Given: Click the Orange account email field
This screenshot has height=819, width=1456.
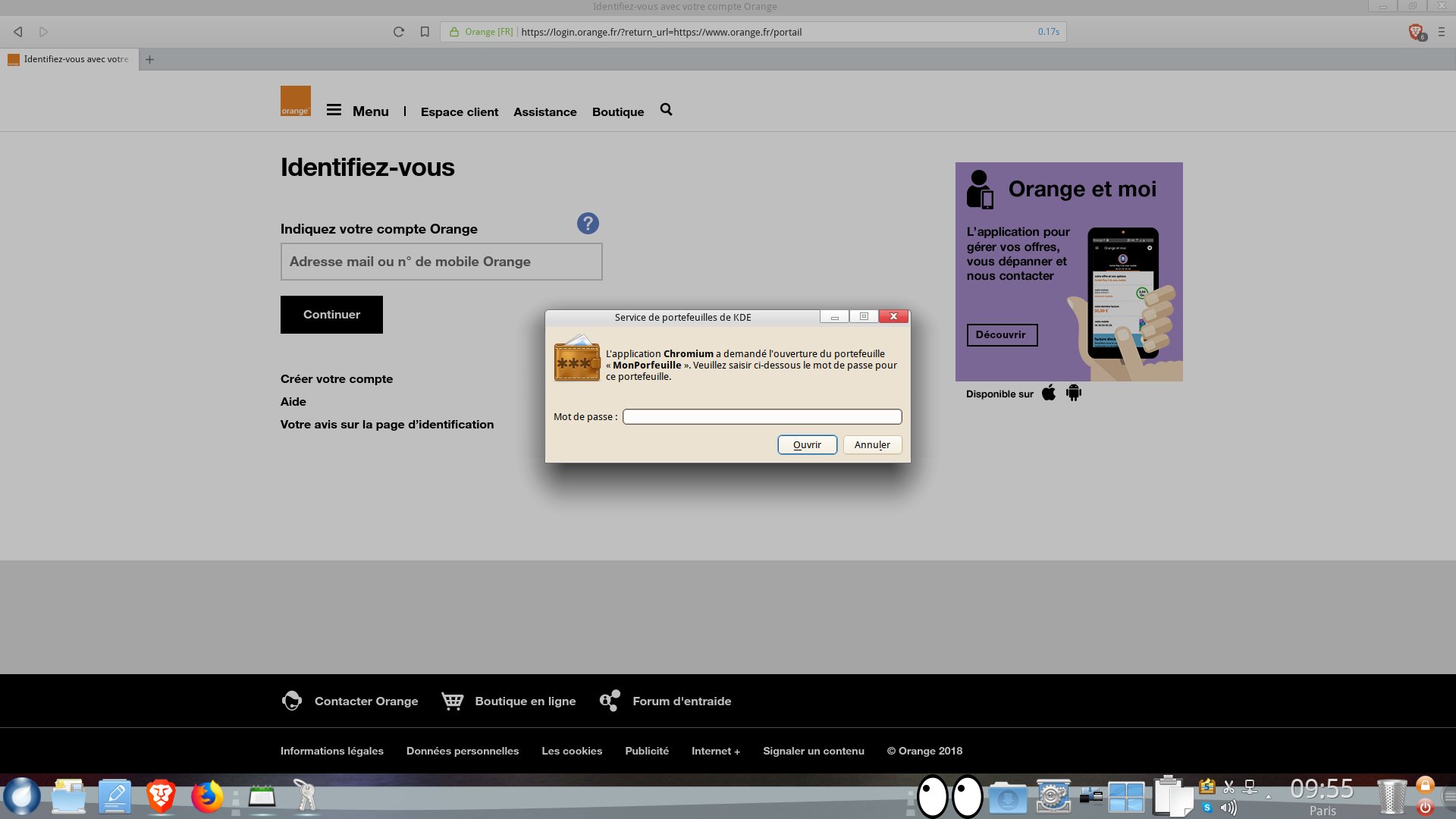Looking at the screenshot, I should (441, 262).
